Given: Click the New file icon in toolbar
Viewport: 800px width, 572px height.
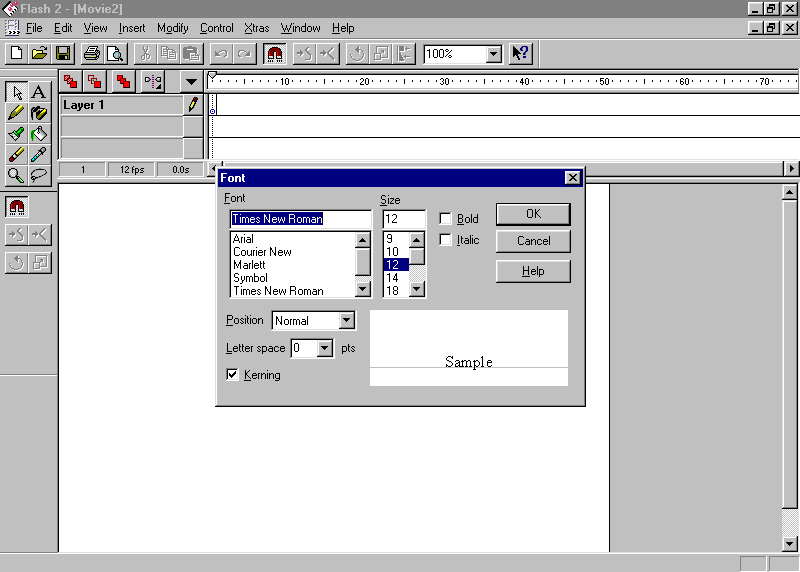Looking at the screenshot, I should 16,54.
